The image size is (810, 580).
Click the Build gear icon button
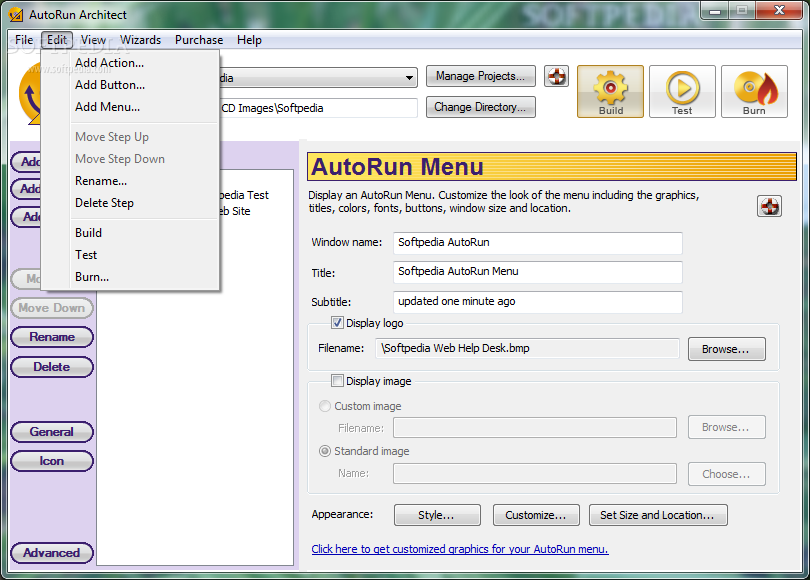click(x=610, y=91)
